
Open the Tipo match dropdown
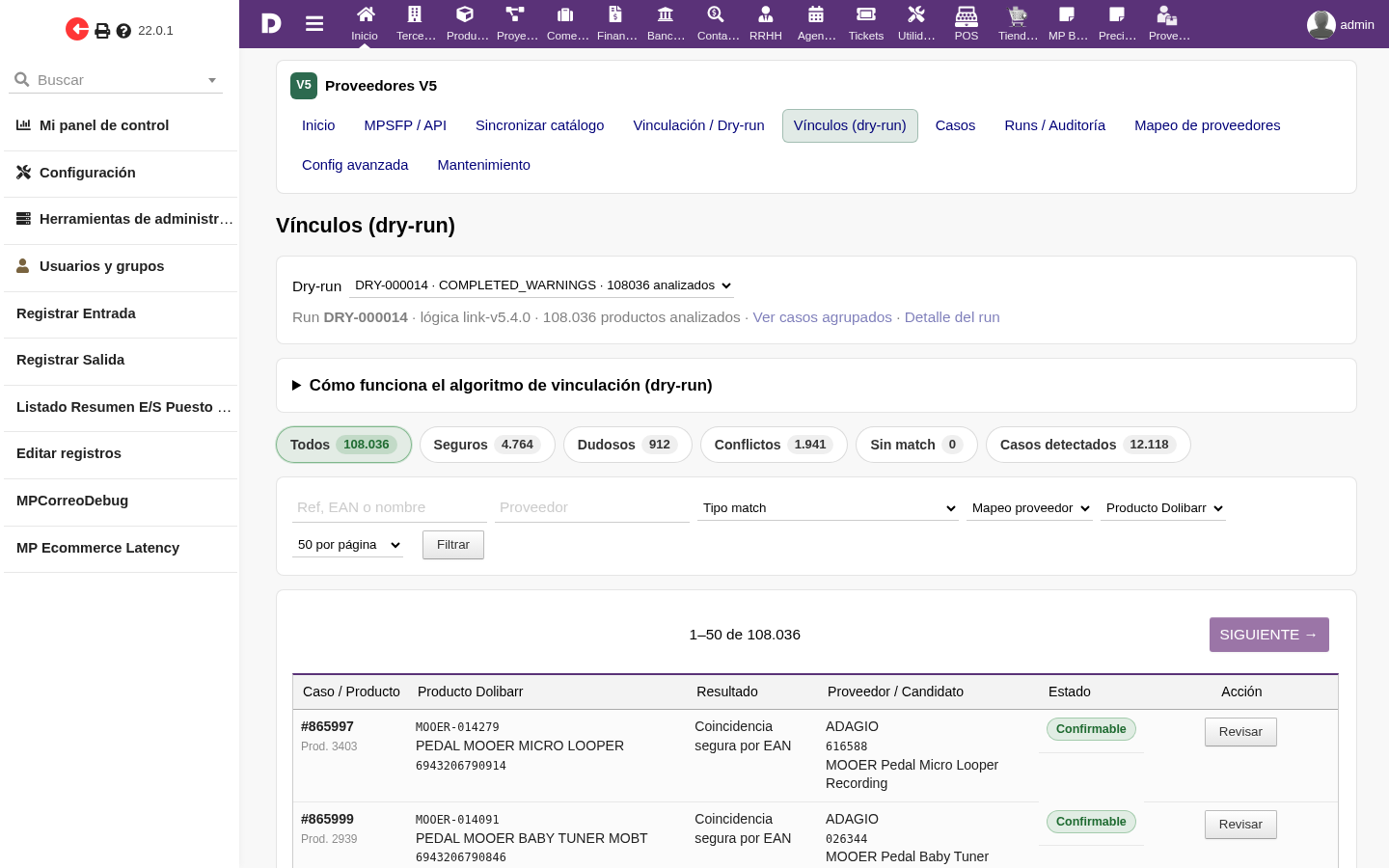coord(828,508)
